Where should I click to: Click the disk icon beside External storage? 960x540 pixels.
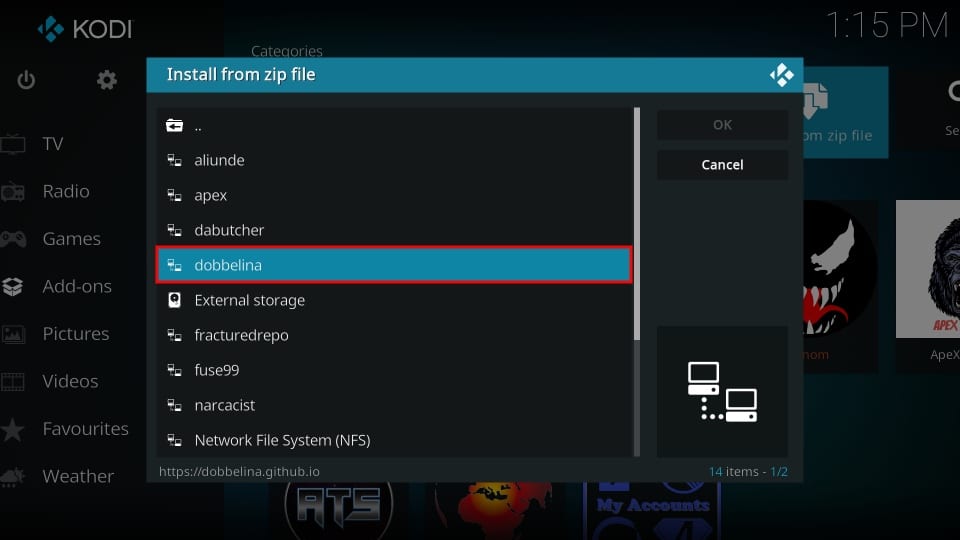pos(174,300)
